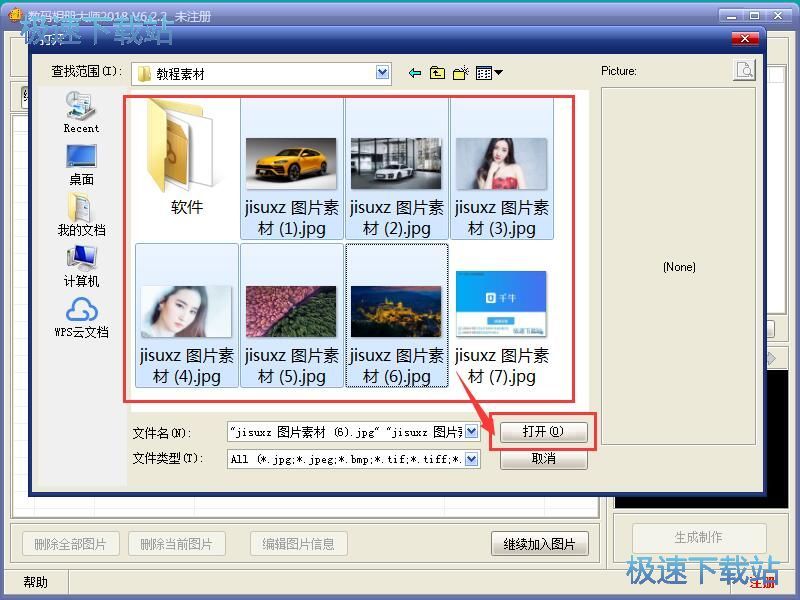Screen dimensions: 800x600
Task: Expand the 查找范围 folder dropdown
Action: click(383, 72)
